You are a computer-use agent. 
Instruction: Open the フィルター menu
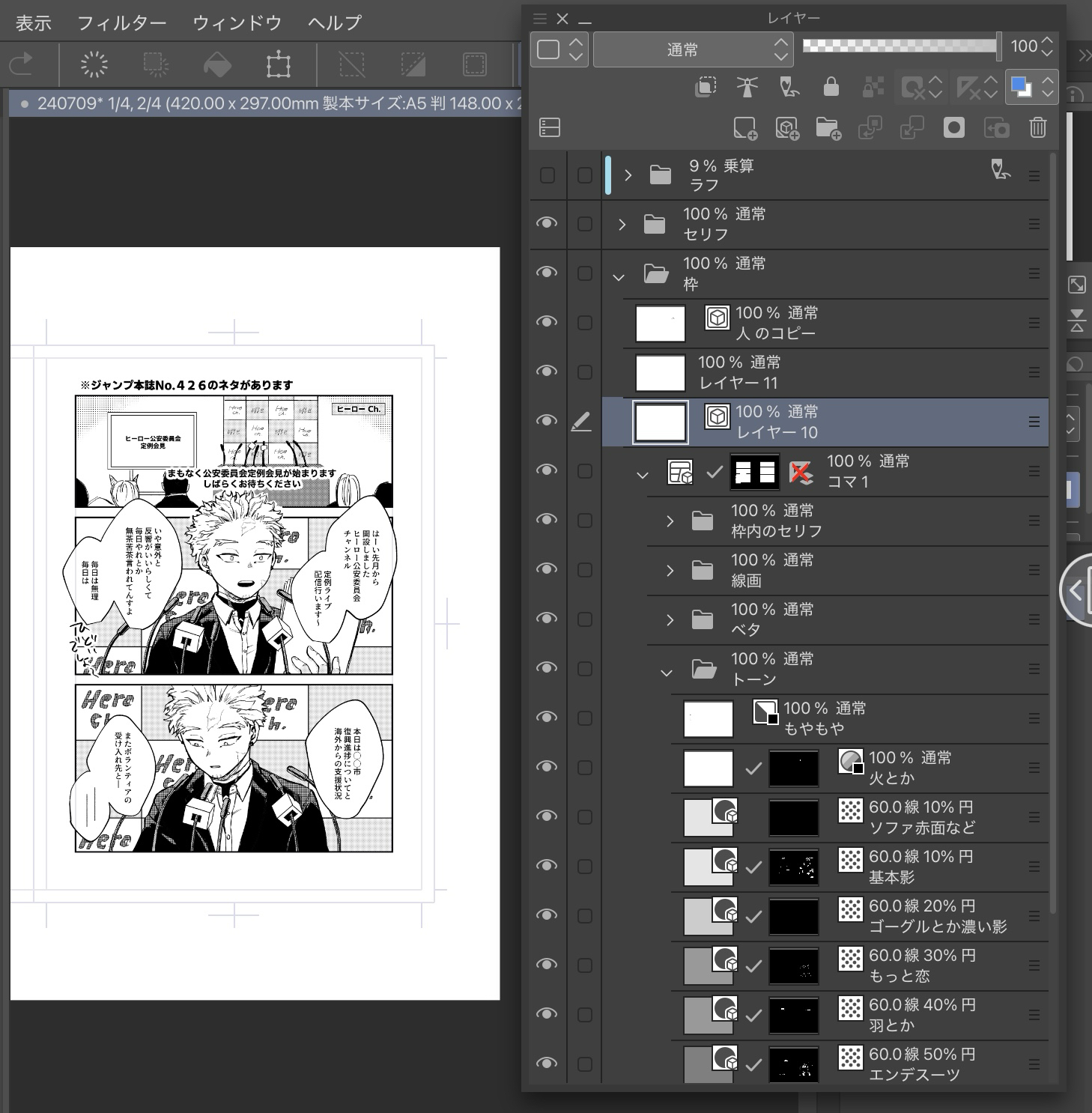[x=121, y=22]
